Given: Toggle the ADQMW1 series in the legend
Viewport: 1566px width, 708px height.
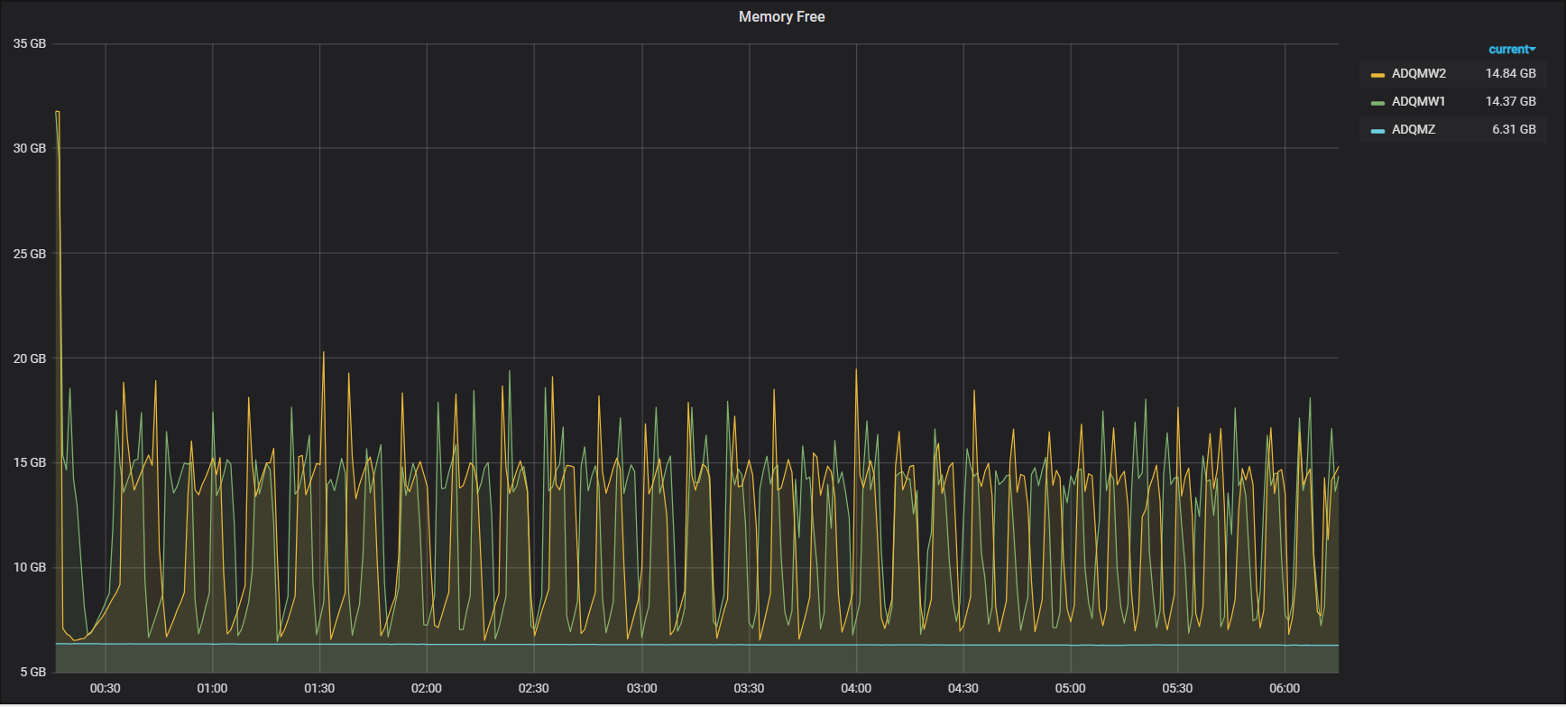Looking at the screenshot, I should [x=1418, y=101].
